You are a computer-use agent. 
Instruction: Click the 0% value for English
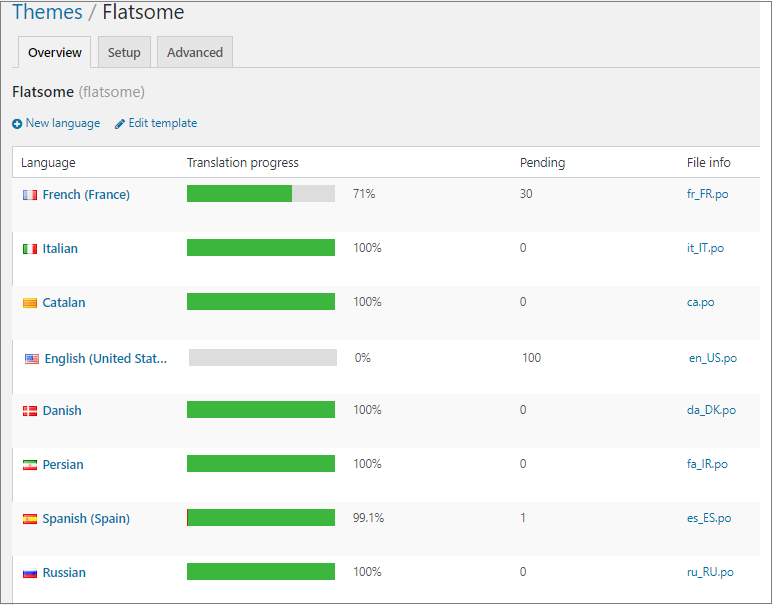pos(362,358)
